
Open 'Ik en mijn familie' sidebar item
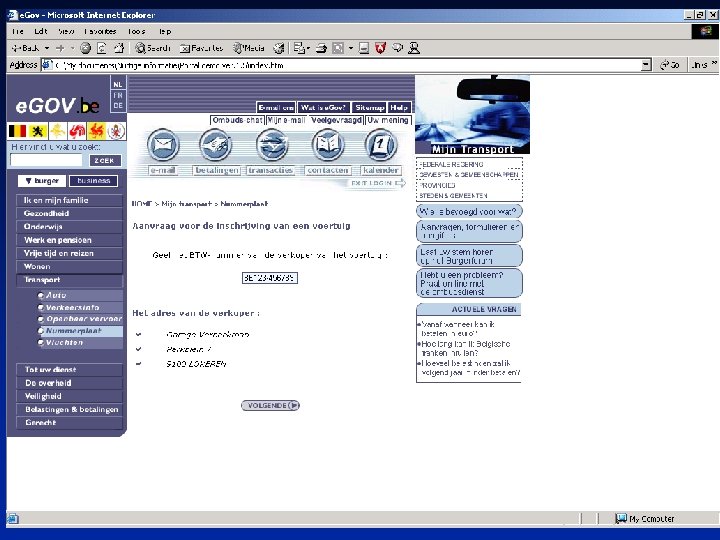tap(69, 200)
